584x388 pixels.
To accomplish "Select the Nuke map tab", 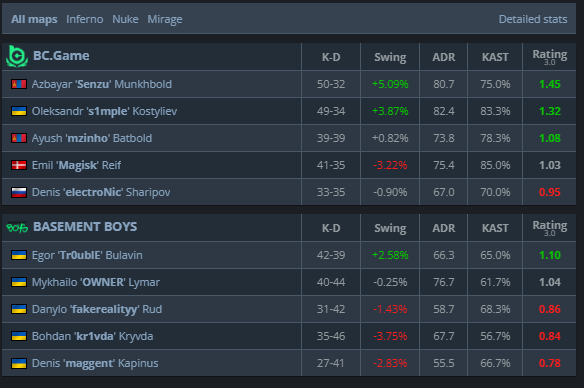I will pyautogui.click(x=125, y=19).
